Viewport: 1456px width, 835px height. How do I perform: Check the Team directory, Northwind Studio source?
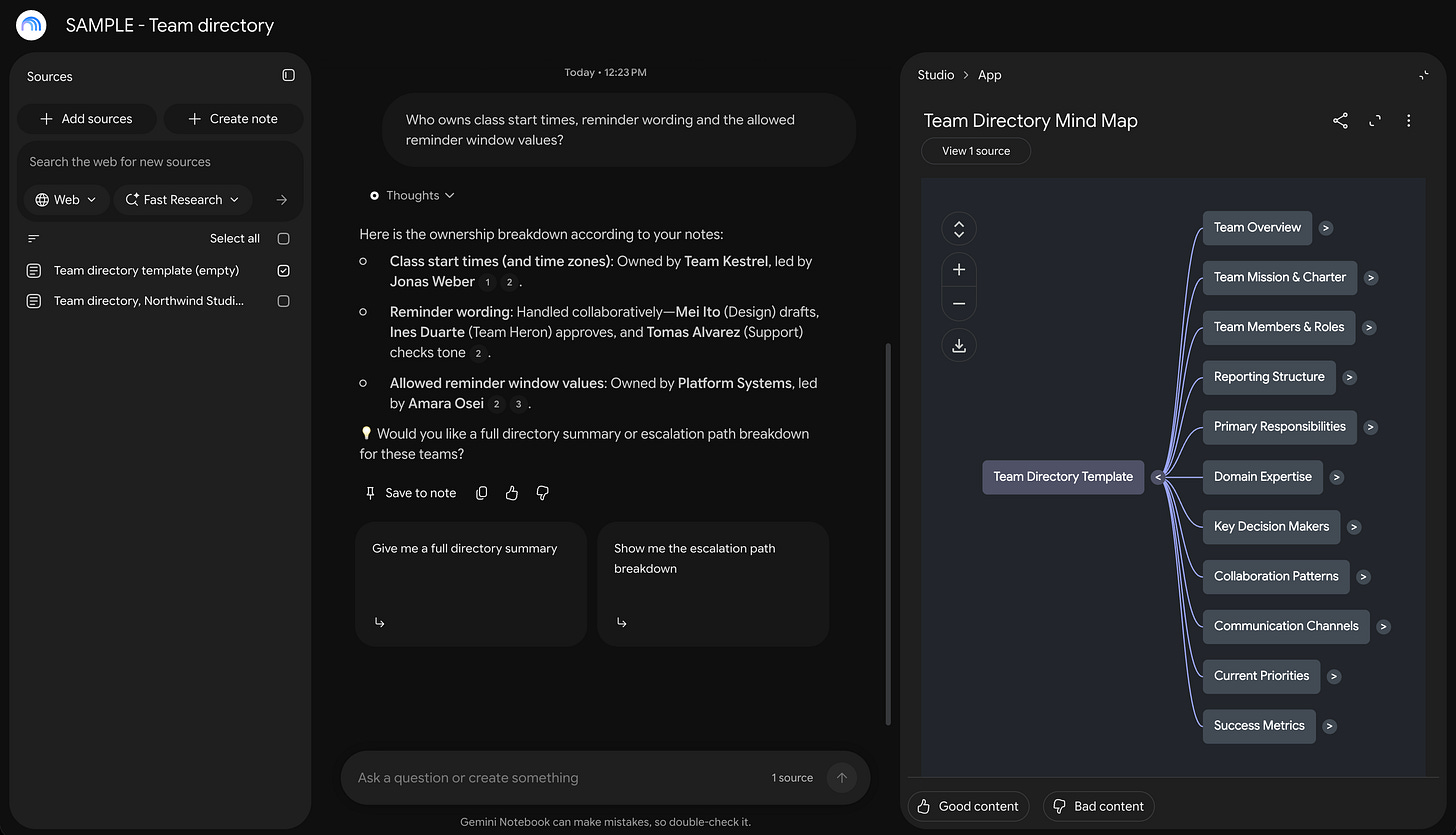[x=284, y=301]
